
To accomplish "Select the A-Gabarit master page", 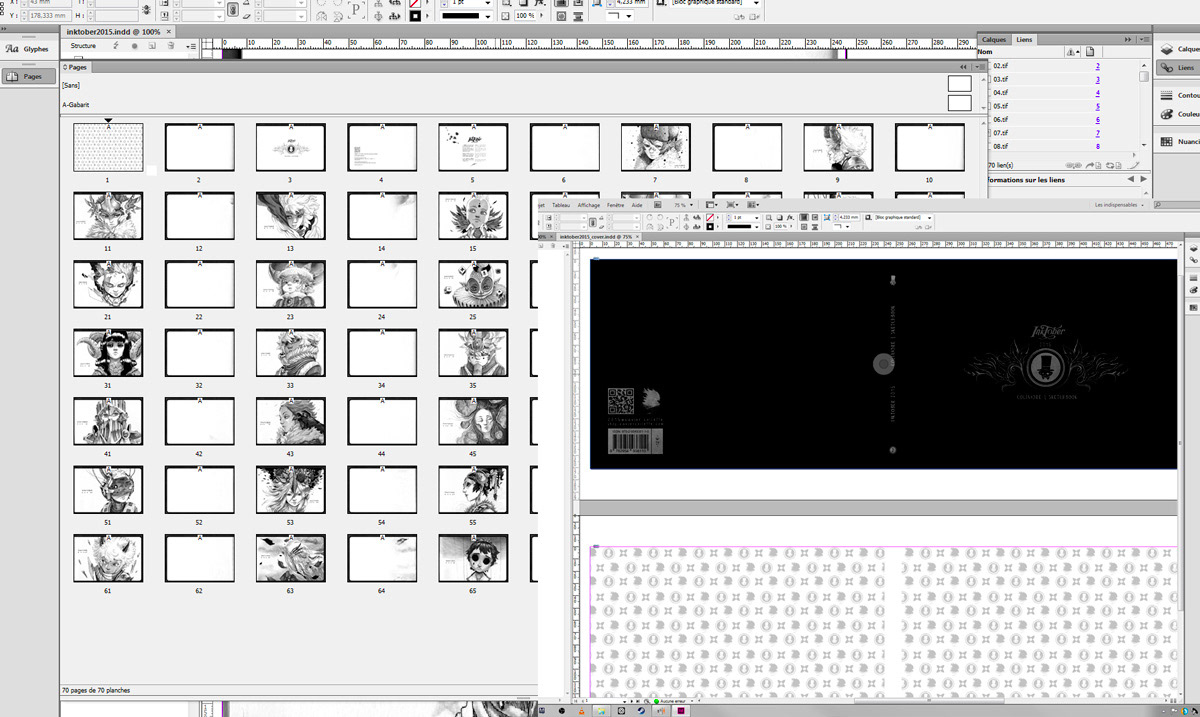I will point(77,104).
